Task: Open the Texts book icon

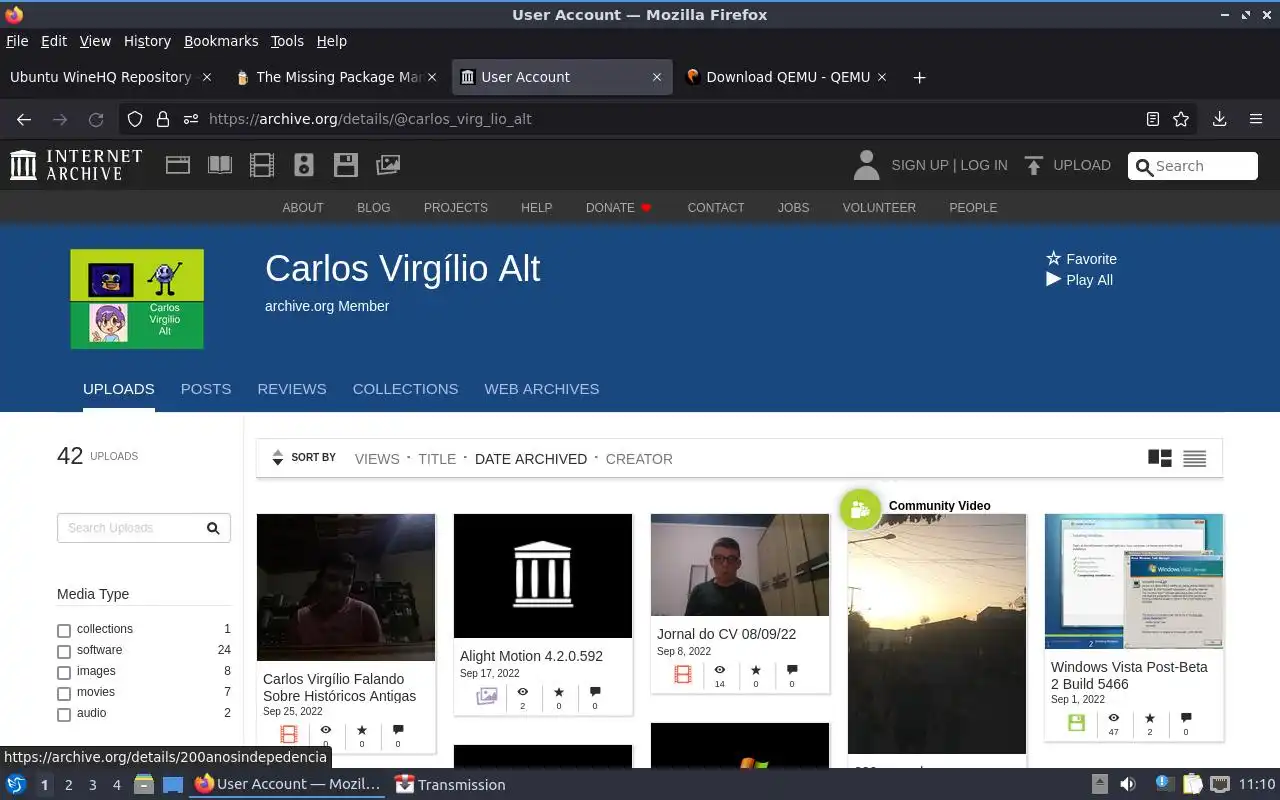Action: pyautogui.click(x=220, y=165)
